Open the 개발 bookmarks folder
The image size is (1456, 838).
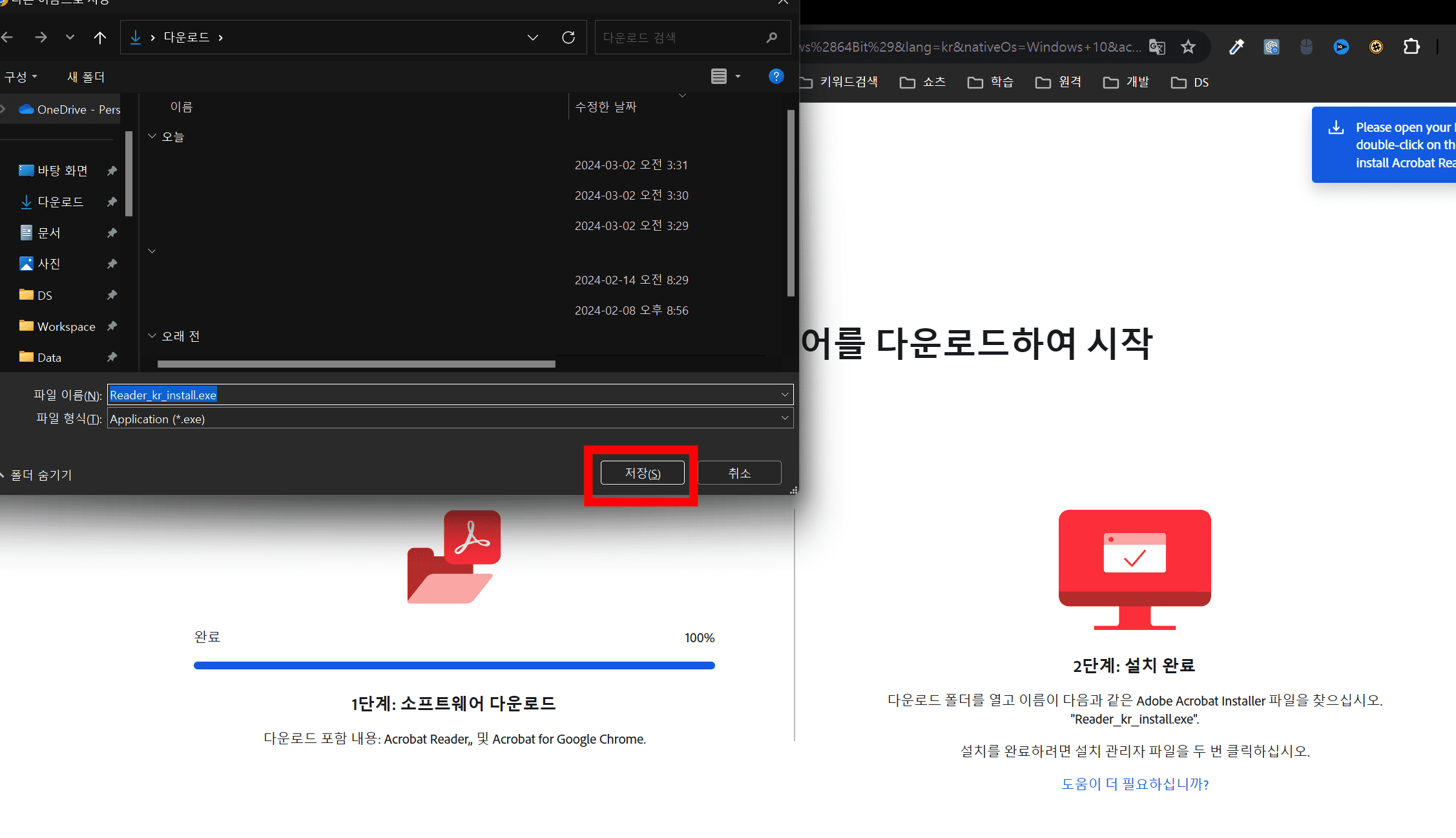(1126, 82)
